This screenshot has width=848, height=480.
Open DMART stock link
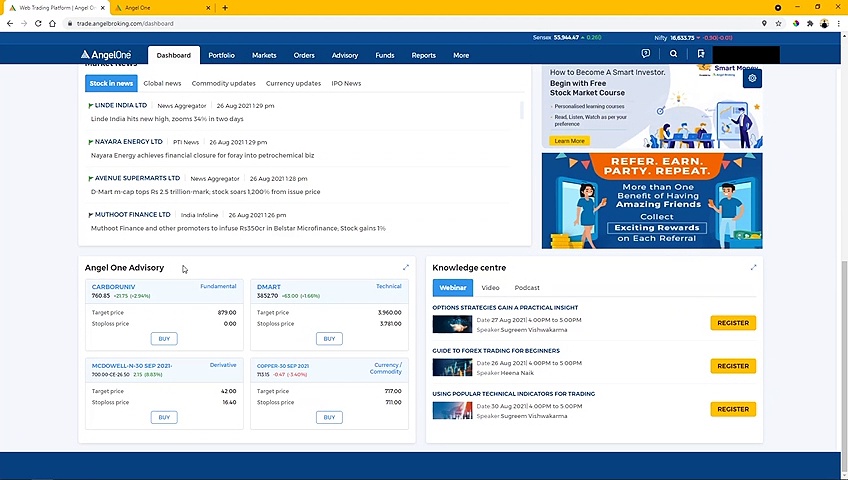[269, 286]
